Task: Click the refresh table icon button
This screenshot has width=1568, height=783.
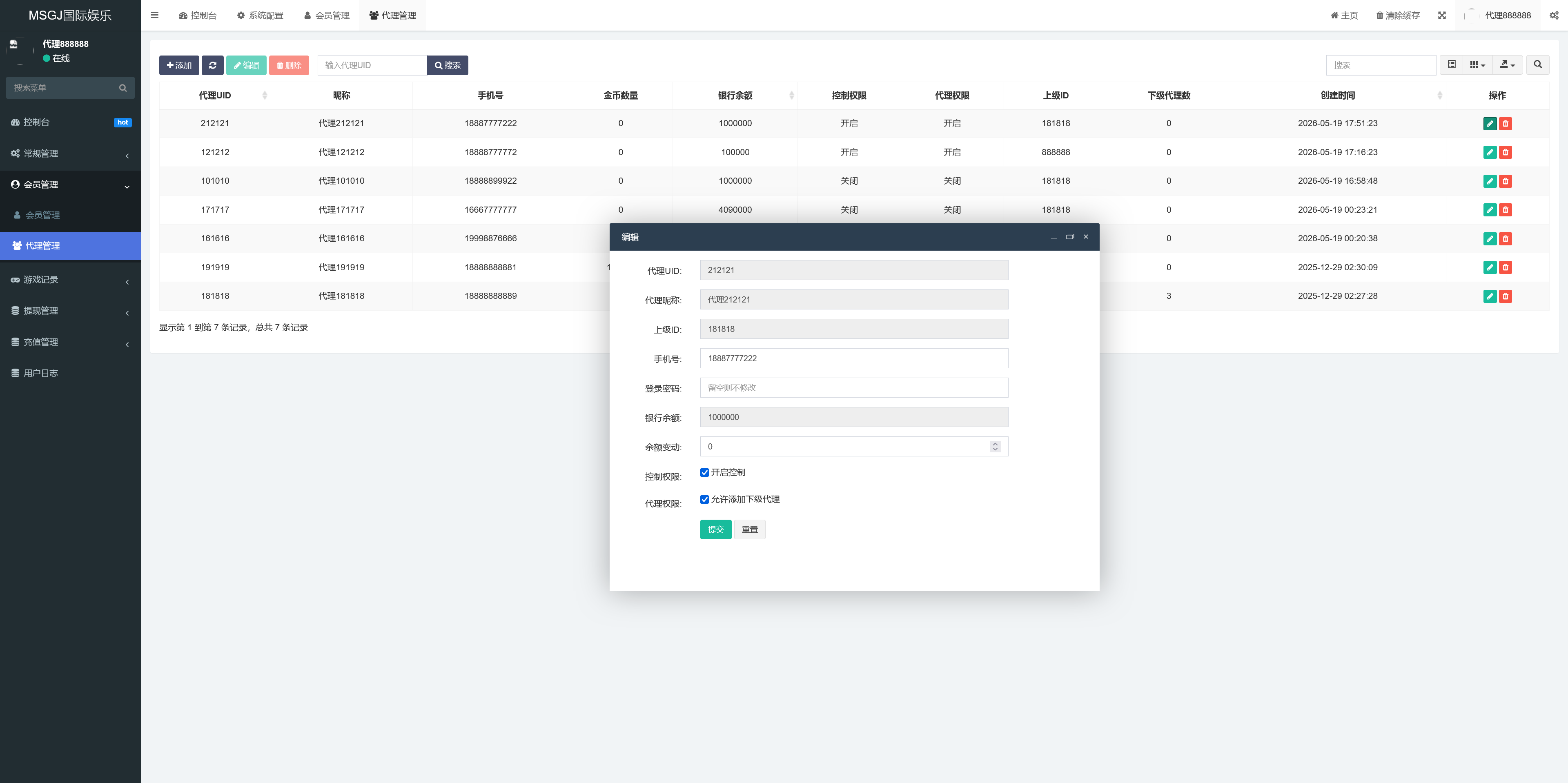Action: [x=212, y=65]
